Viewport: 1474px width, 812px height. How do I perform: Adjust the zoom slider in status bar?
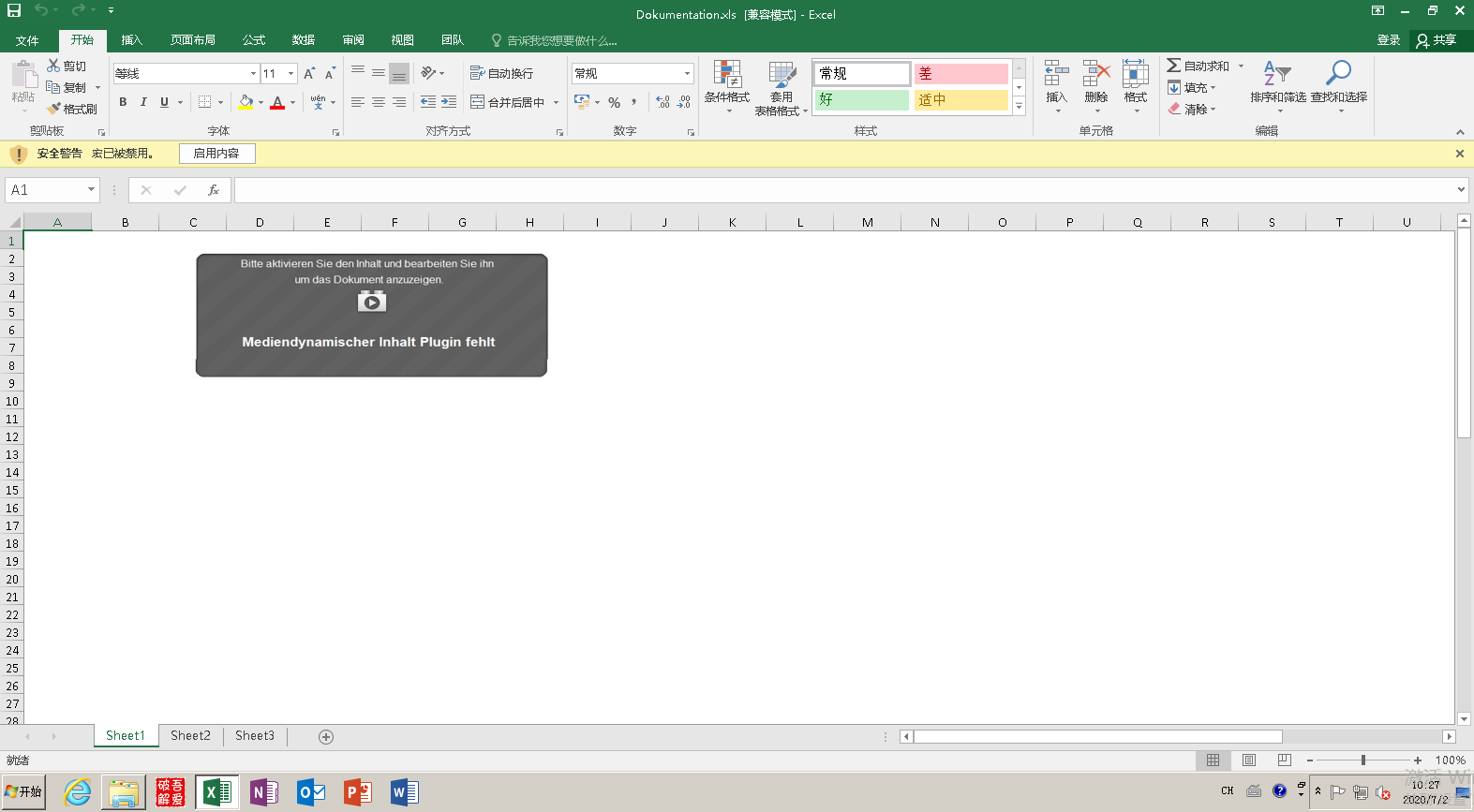(1363, 760)
